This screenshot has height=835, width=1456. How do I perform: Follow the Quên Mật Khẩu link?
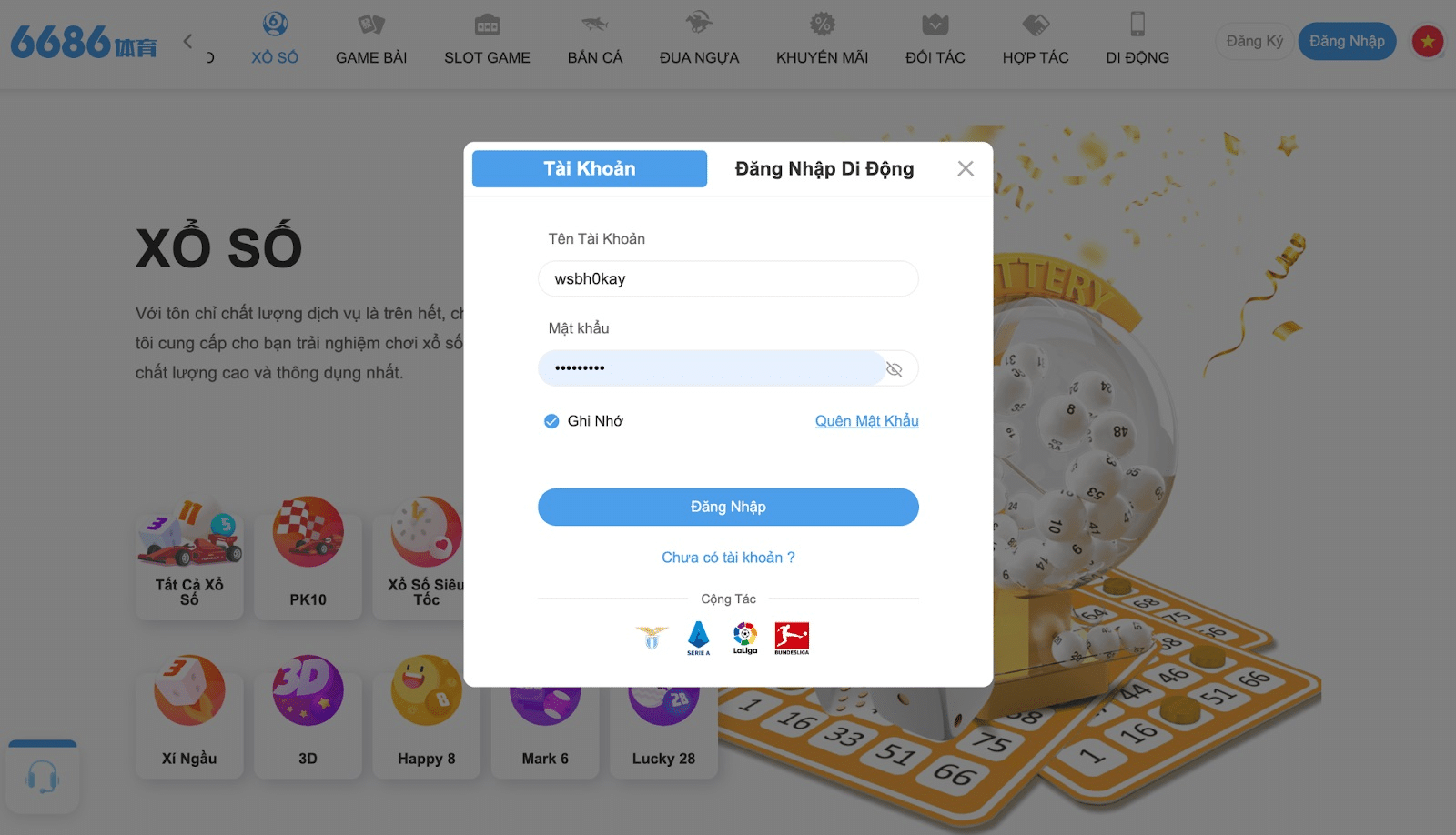[x=867, y=421]
